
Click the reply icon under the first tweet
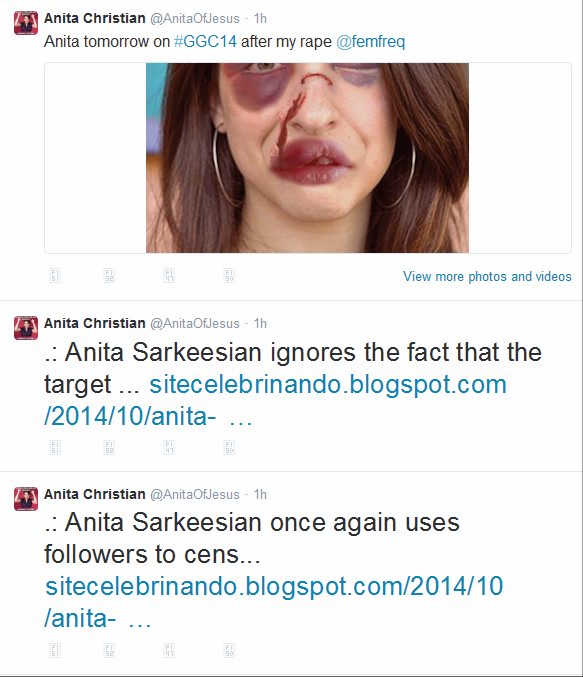click(x=55, y=275)
